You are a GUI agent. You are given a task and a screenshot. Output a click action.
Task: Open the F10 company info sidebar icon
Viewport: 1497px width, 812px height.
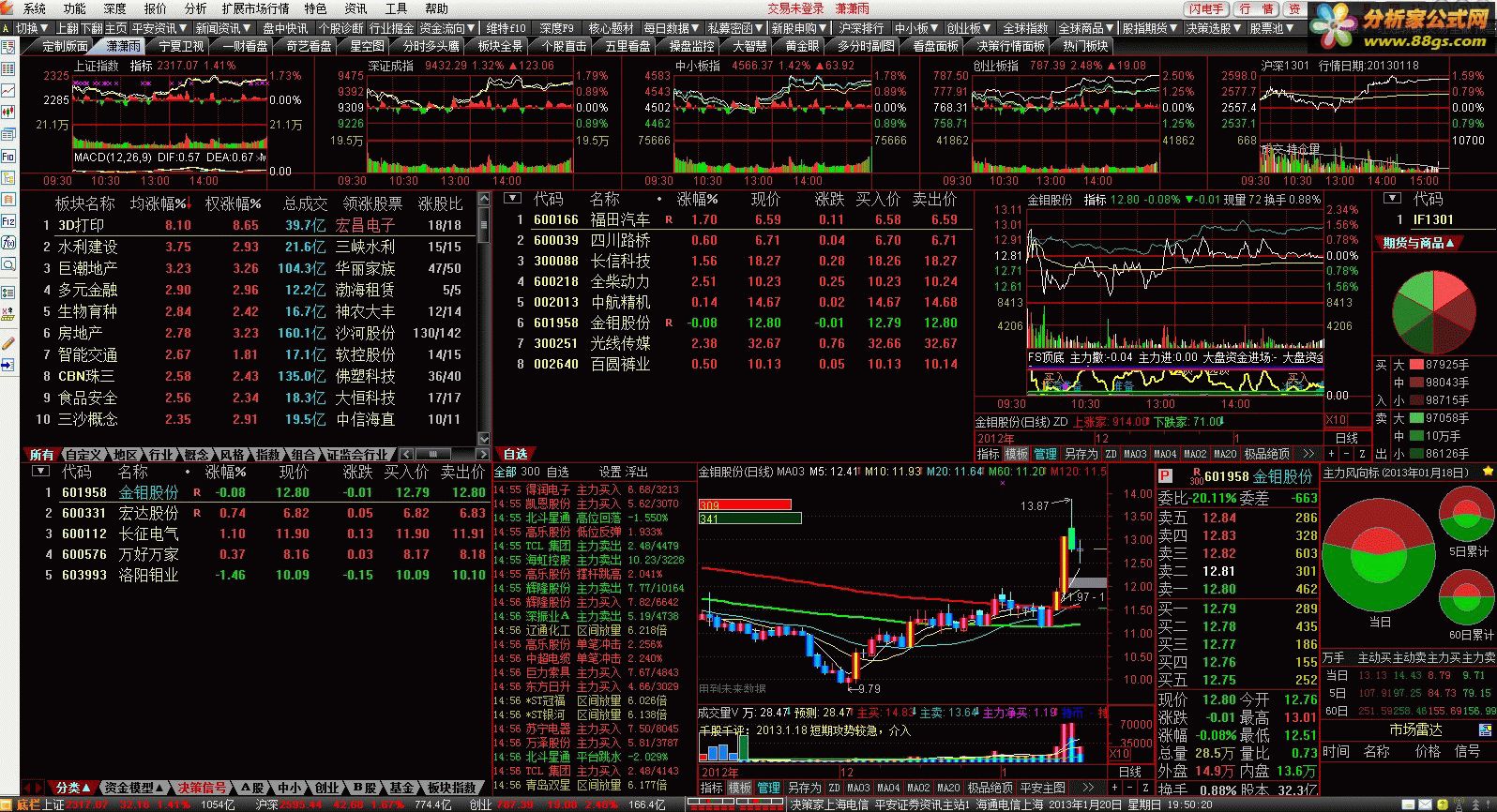pos(8,156)
